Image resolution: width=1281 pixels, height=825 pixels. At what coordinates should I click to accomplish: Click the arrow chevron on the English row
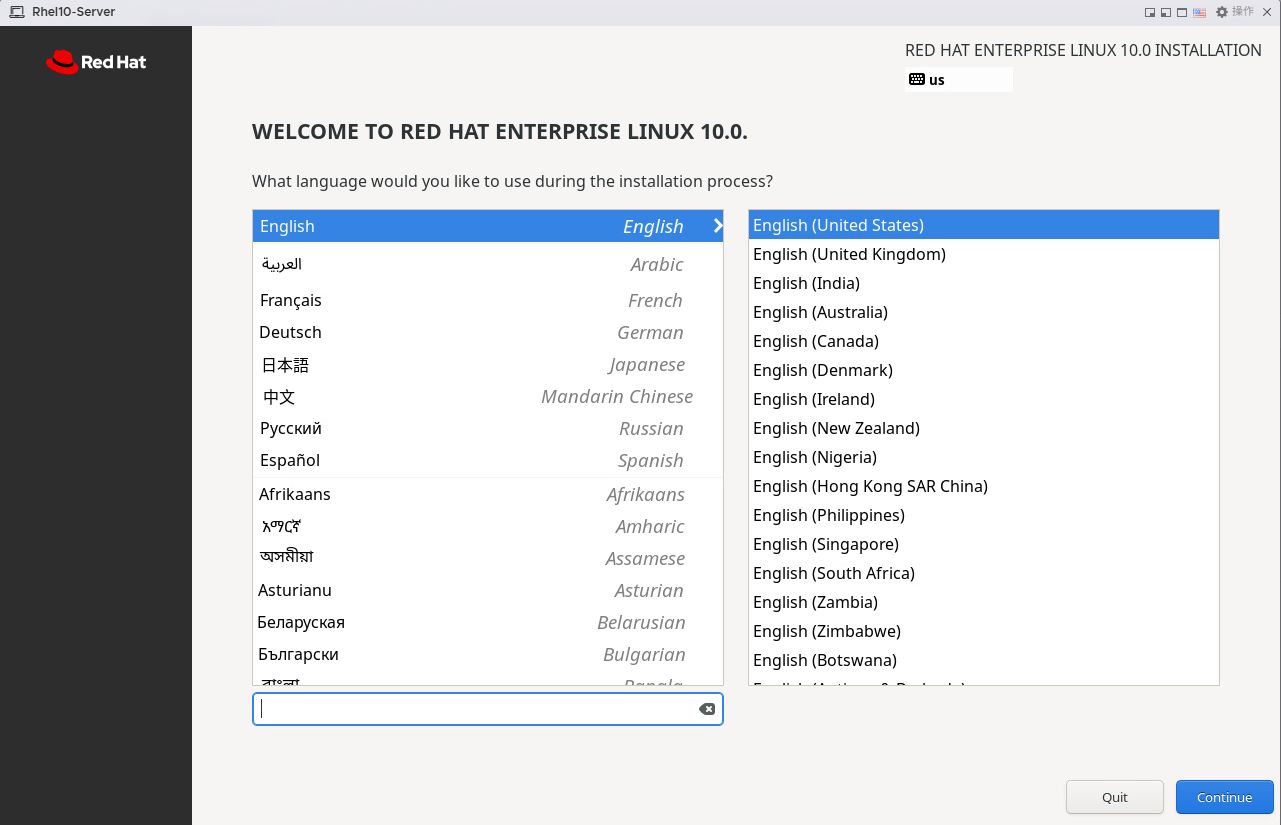coord(717,226)
